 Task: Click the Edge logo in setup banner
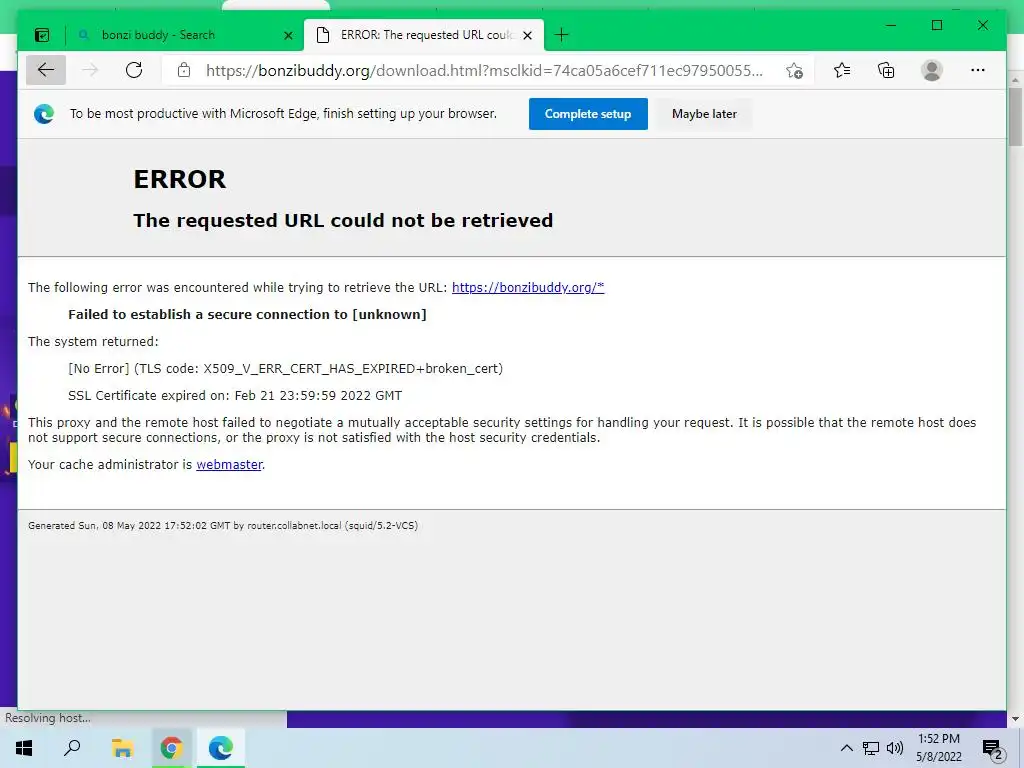(x=44, y=114)
